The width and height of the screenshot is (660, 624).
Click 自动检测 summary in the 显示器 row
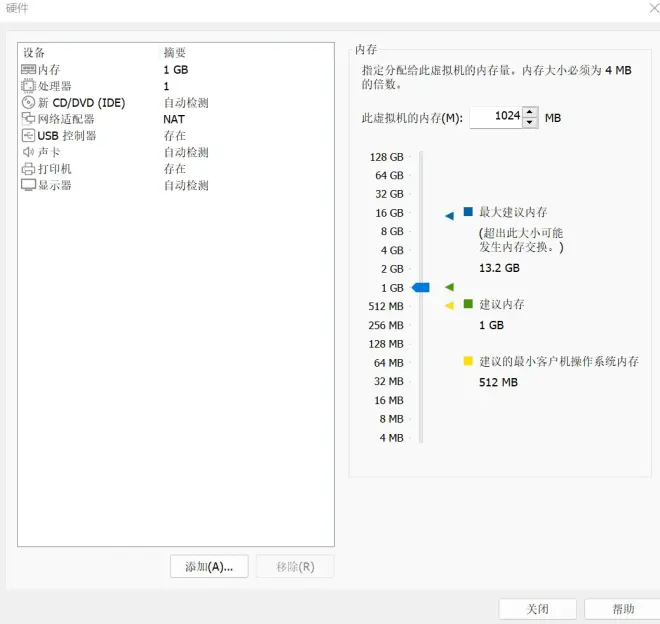pyautogui.click(x=186, y=185)
